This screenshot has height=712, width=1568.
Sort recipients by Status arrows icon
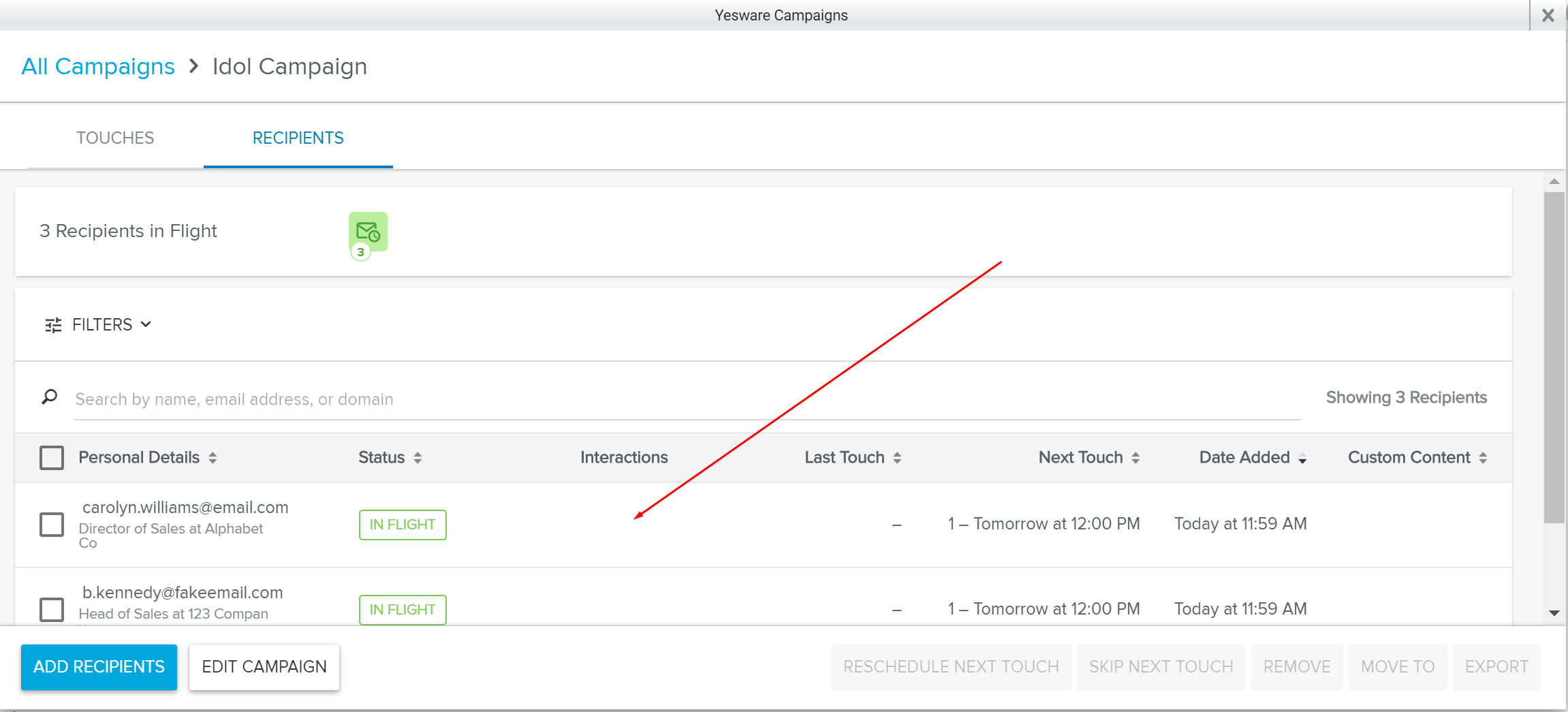[x=418, y=458]
